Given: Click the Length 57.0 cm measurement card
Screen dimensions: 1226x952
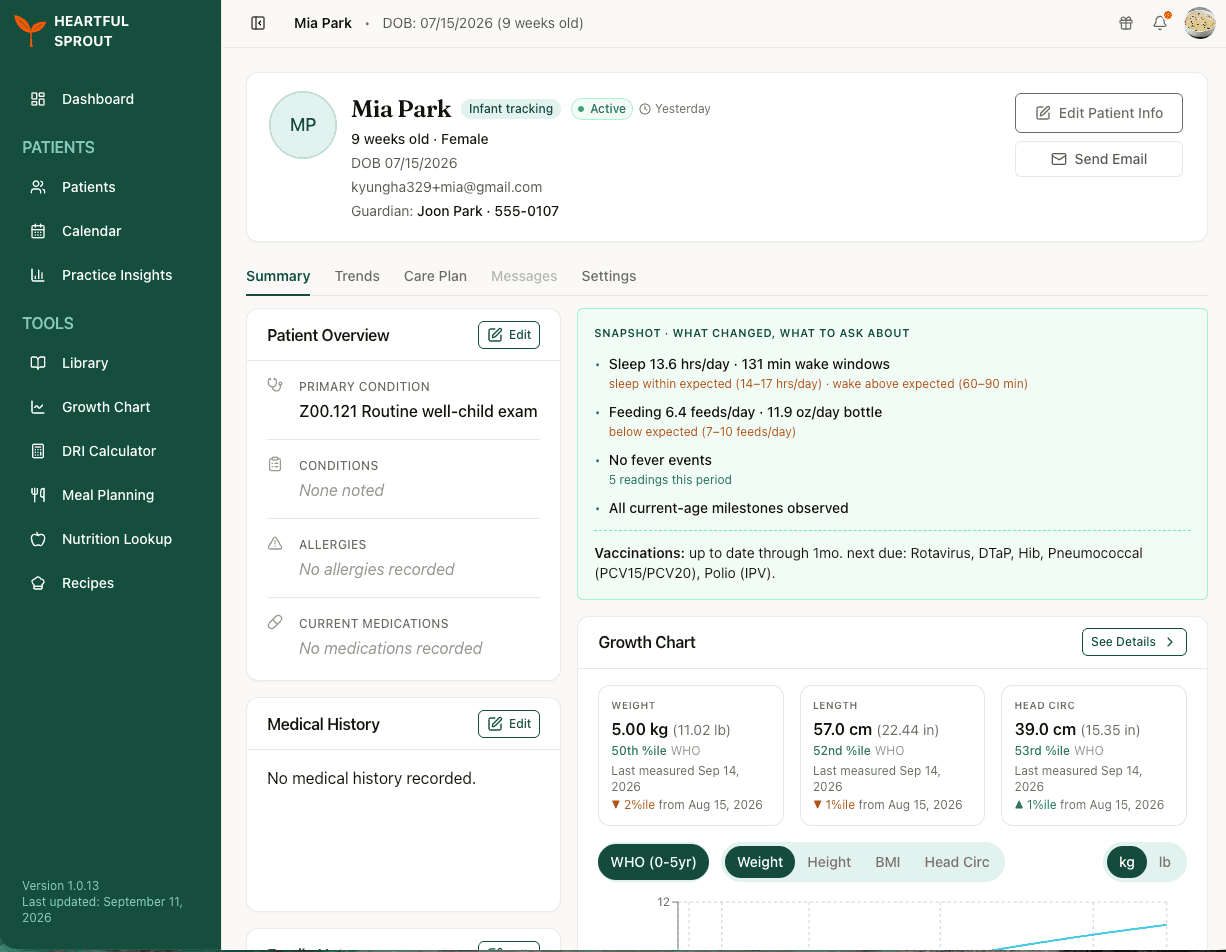Looking at the screenshot, I should (892, 755).
